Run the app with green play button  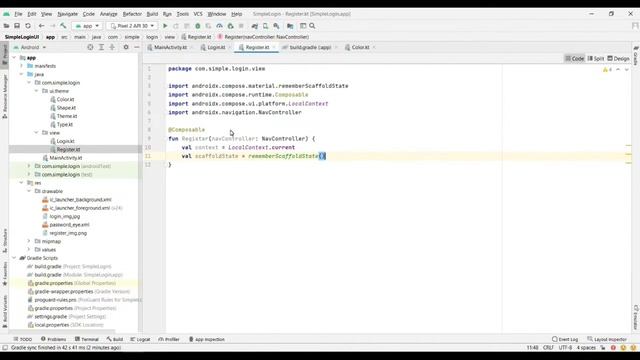(165, 26)
